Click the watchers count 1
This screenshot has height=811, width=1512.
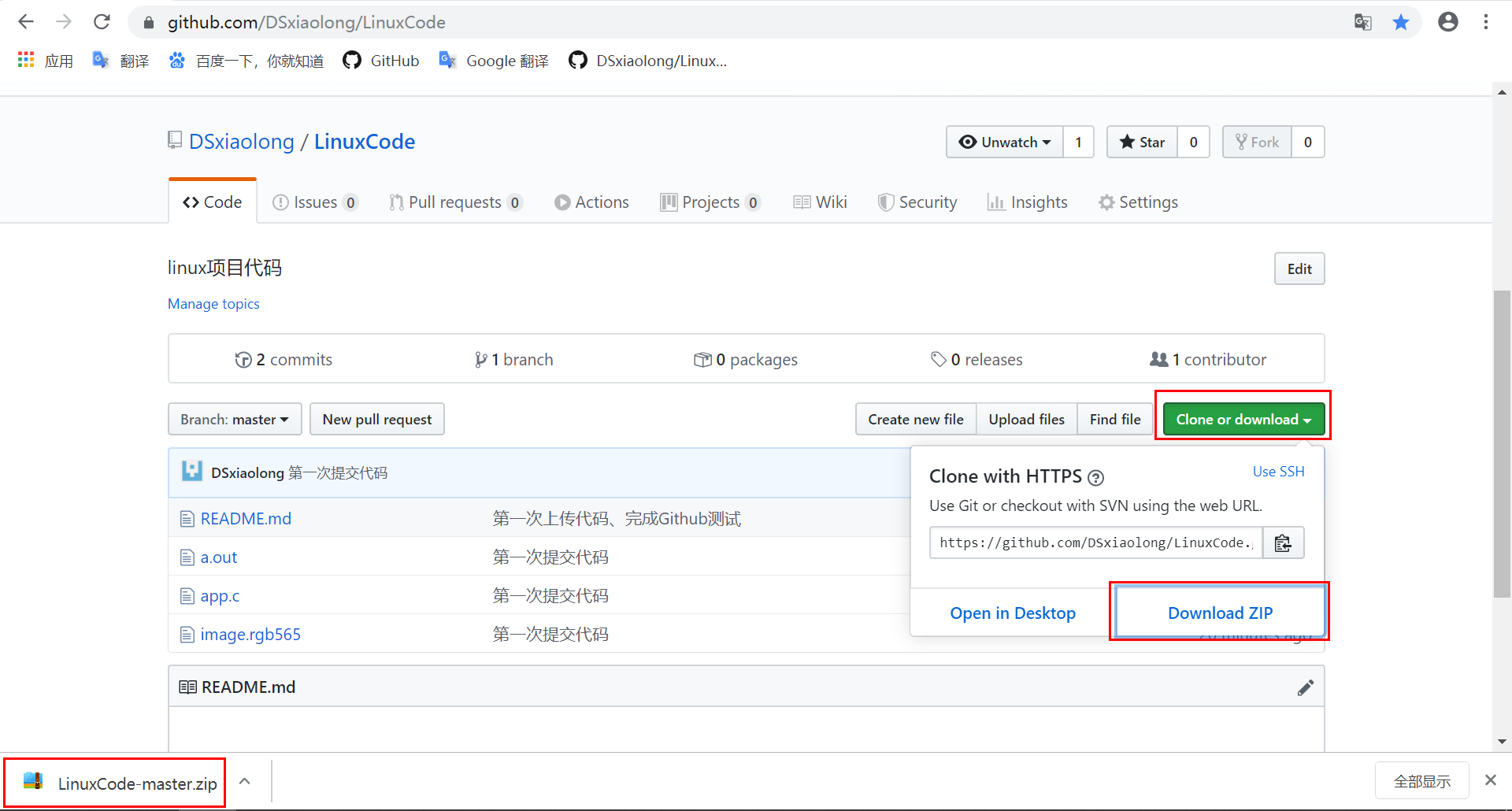pyautogui.click(x=1079, y=142)
